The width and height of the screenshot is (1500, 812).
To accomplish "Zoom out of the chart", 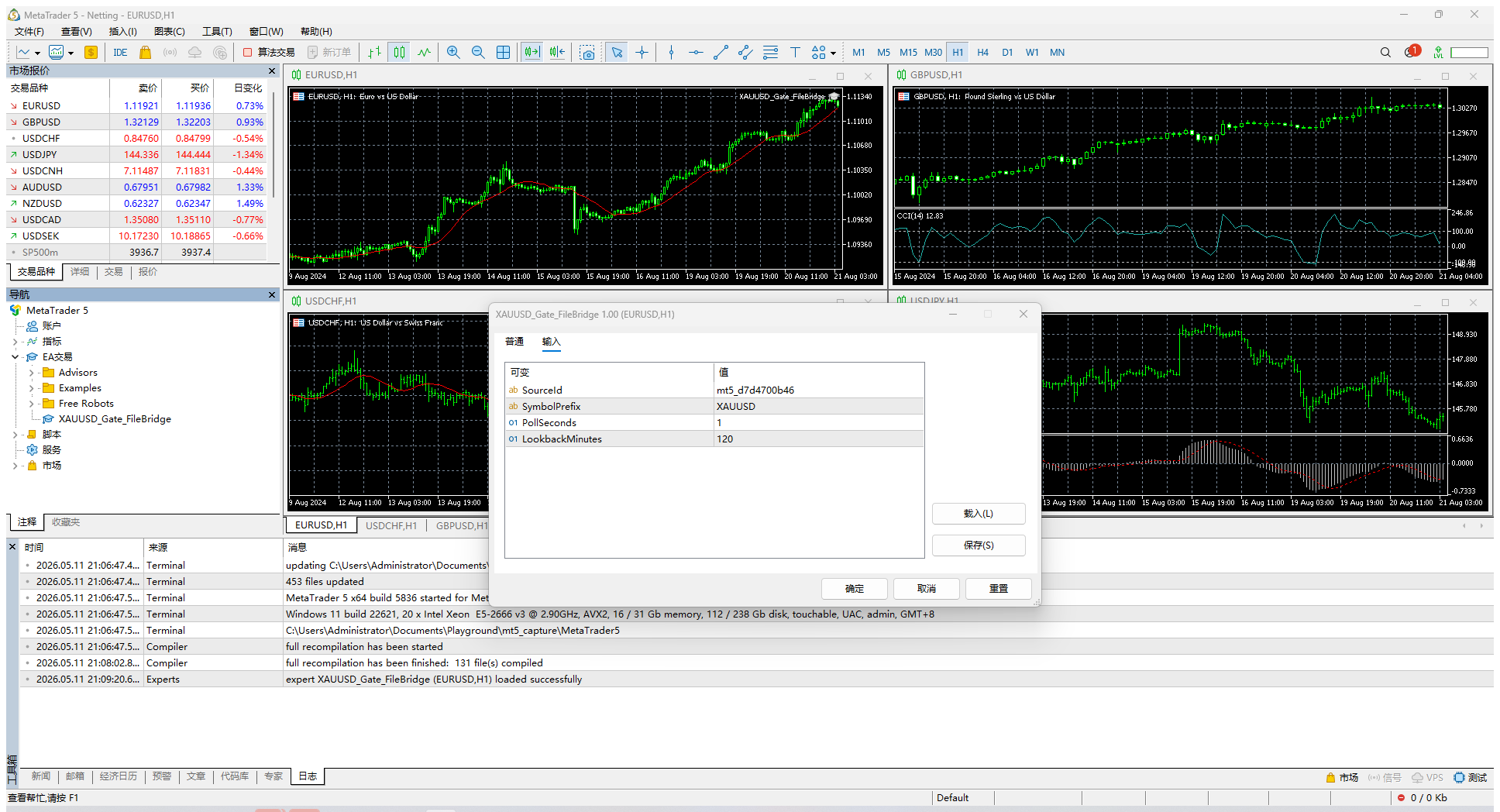I will [478, 53].
